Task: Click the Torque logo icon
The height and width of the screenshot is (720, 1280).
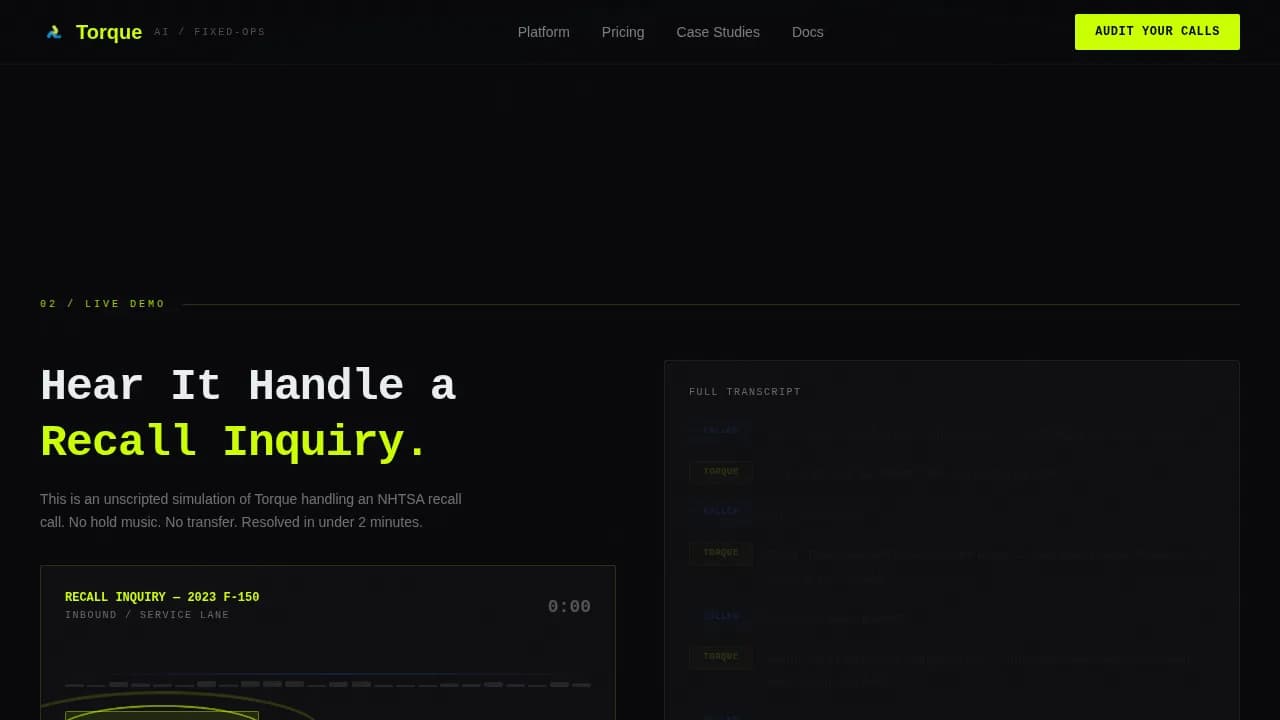Action: click(54, 32)
